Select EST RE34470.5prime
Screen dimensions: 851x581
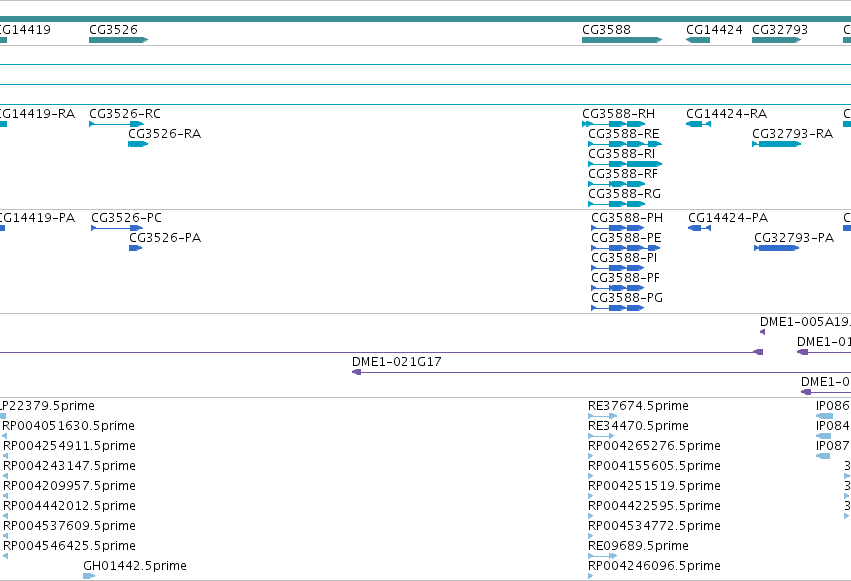tap(601, 436)
